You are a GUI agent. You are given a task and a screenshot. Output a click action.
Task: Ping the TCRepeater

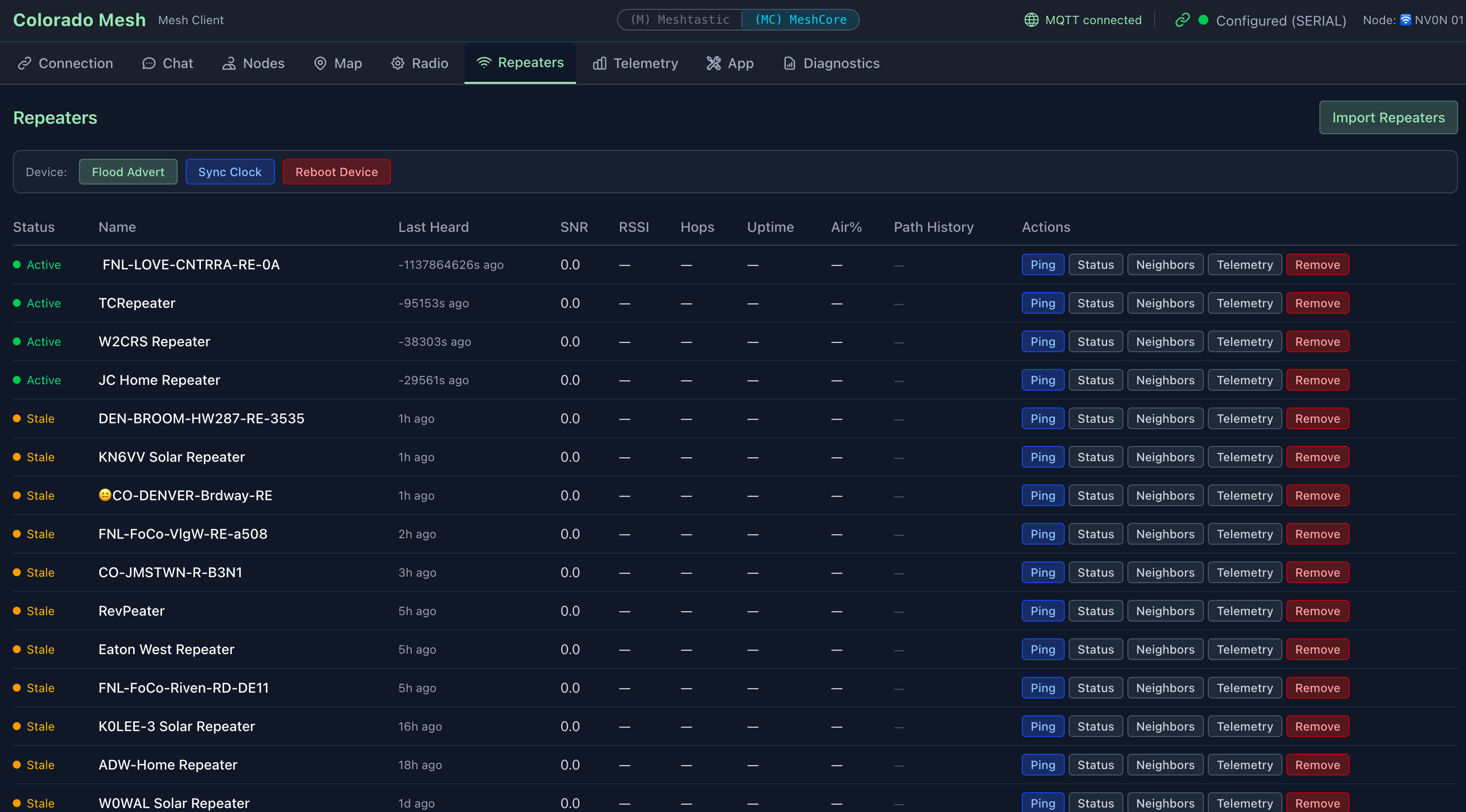pyautogui.click(x=1042, y=303)
